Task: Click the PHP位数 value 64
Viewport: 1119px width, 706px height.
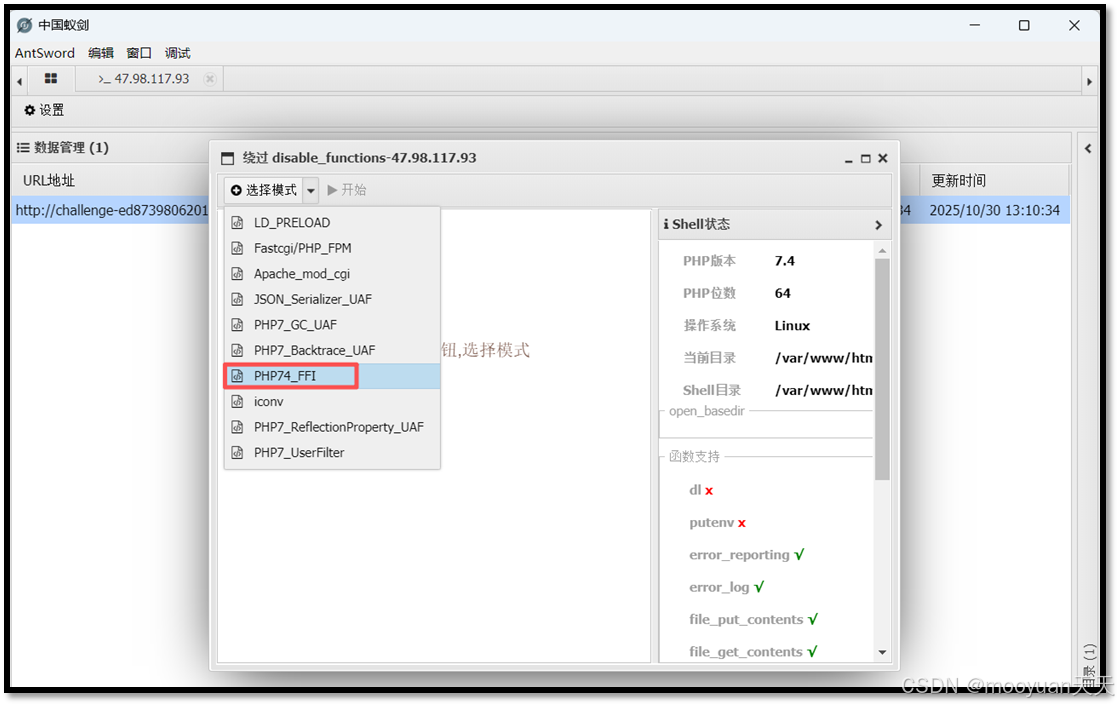Action: click(x=783, y=293)
